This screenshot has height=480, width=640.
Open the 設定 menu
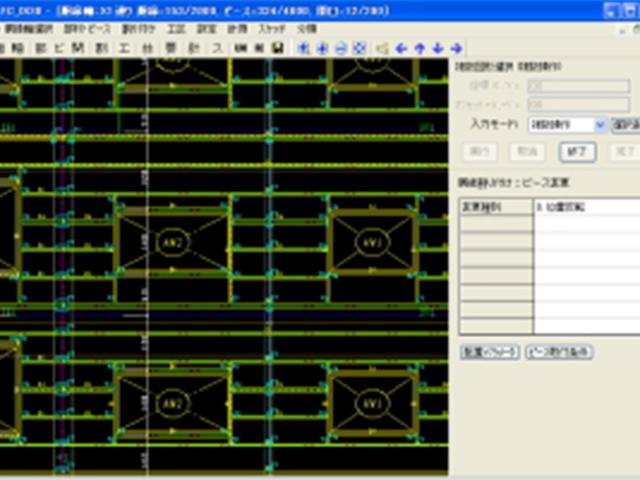click(207, 29)
